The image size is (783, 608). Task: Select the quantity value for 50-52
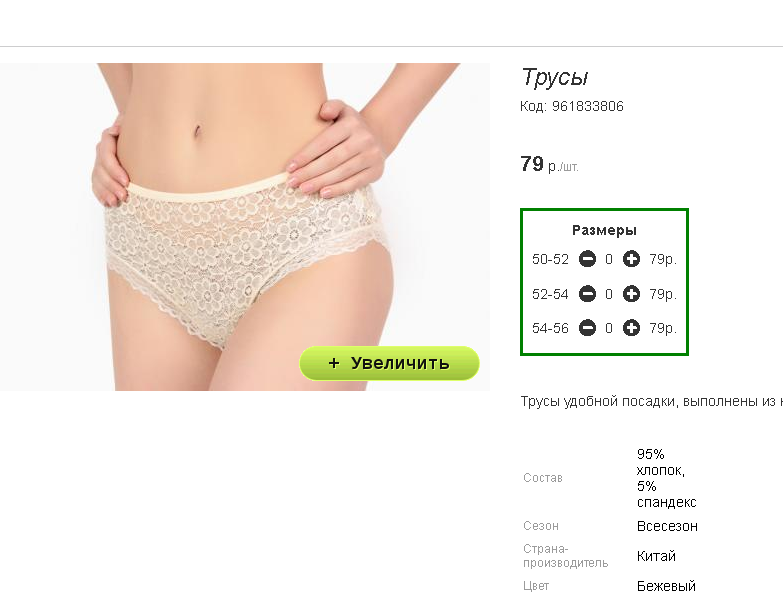click(x=609, y=260)
